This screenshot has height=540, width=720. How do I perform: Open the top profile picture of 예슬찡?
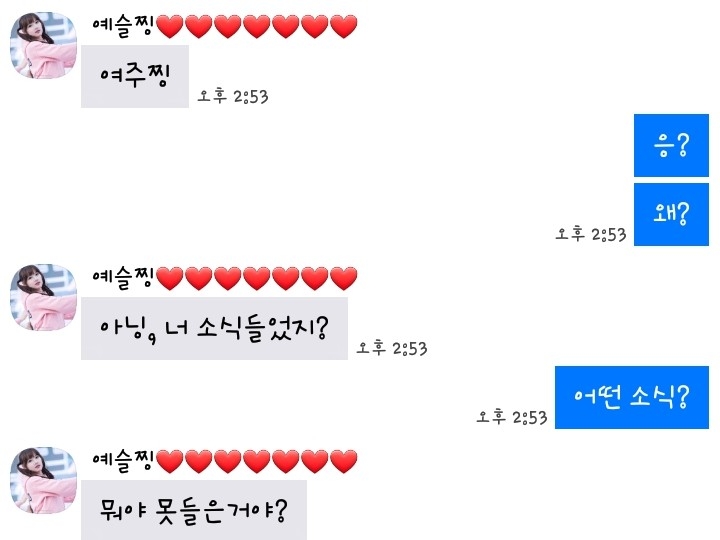pyautogui.click(x=44, y=45)
